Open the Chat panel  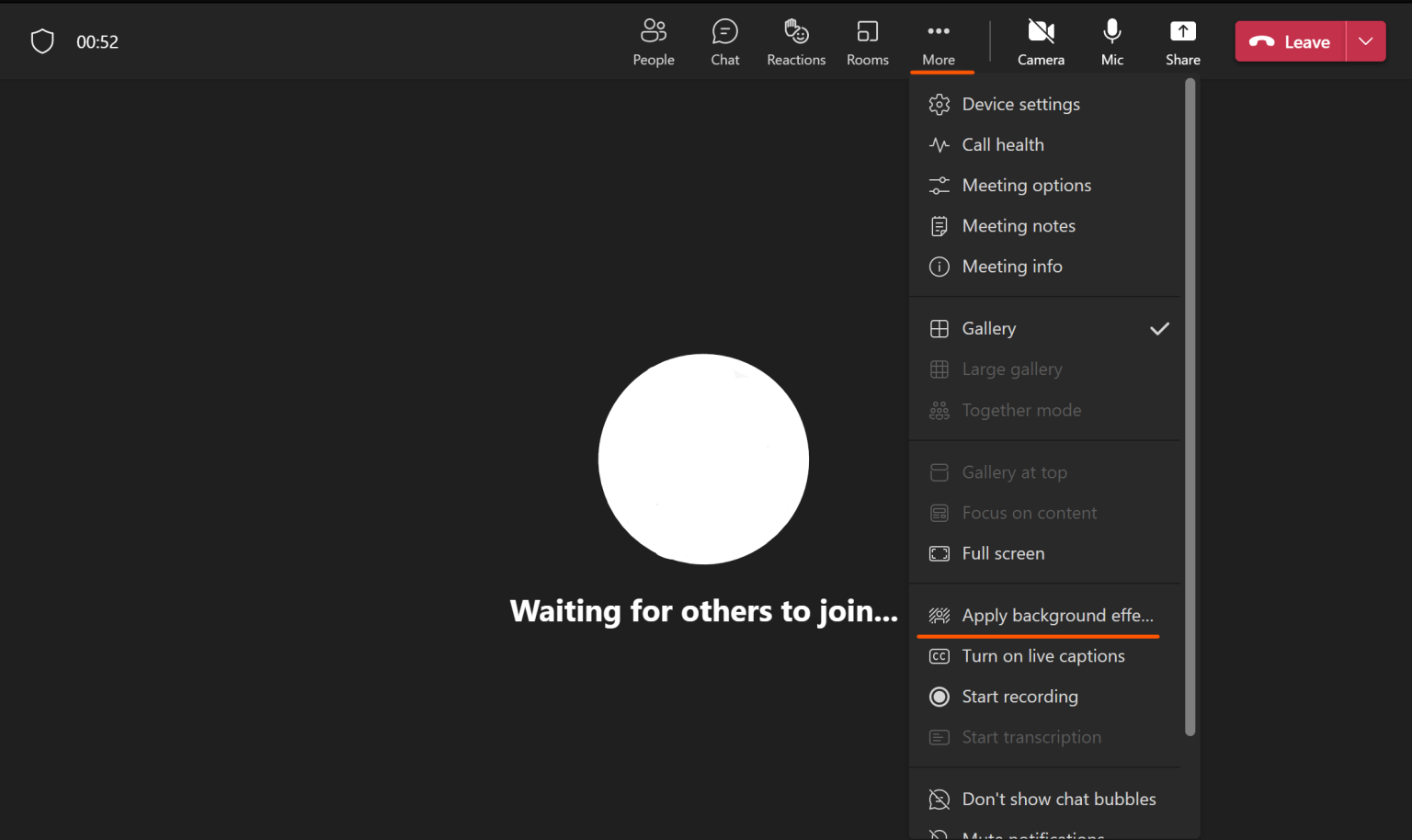click(x=724, y=40)
